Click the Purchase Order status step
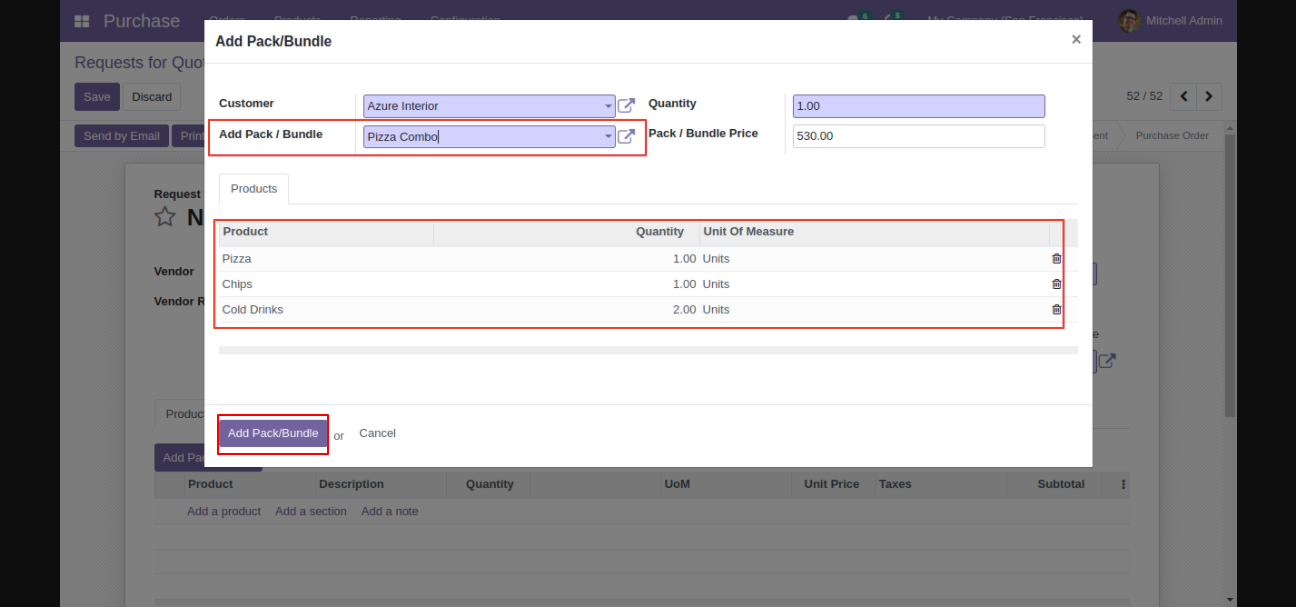Image resolution: width=1296 pixels, height=607 pixels. pos(1172,135)
